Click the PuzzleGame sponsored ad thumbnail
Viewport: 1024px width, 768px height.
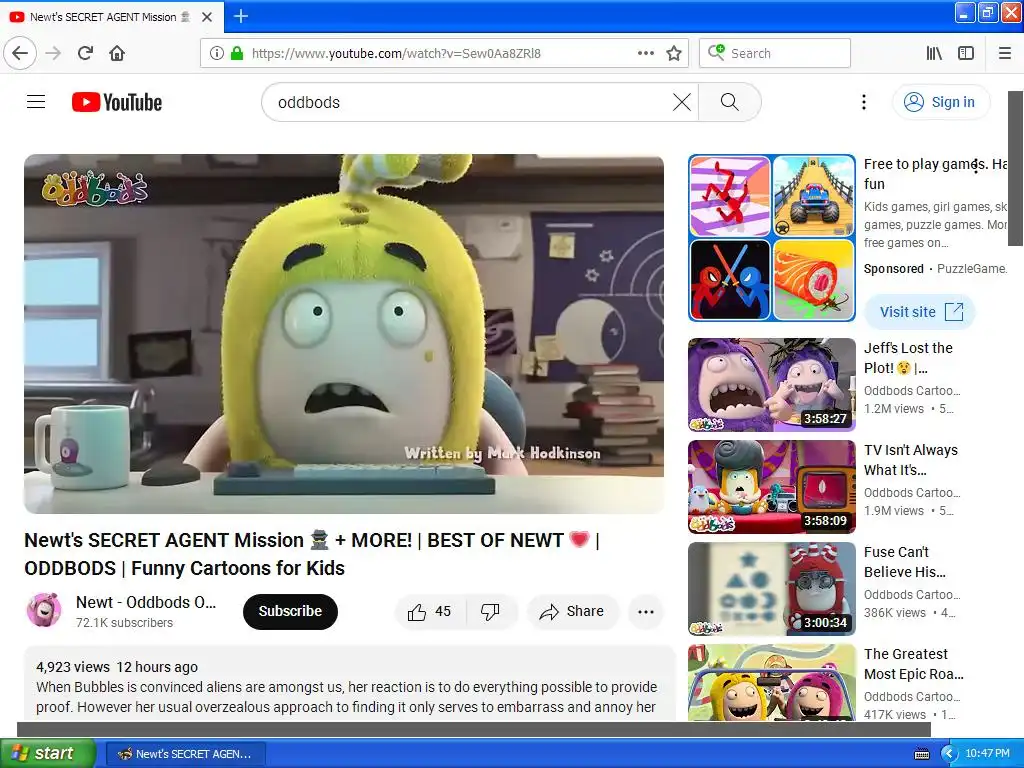[x=772, y=238]
